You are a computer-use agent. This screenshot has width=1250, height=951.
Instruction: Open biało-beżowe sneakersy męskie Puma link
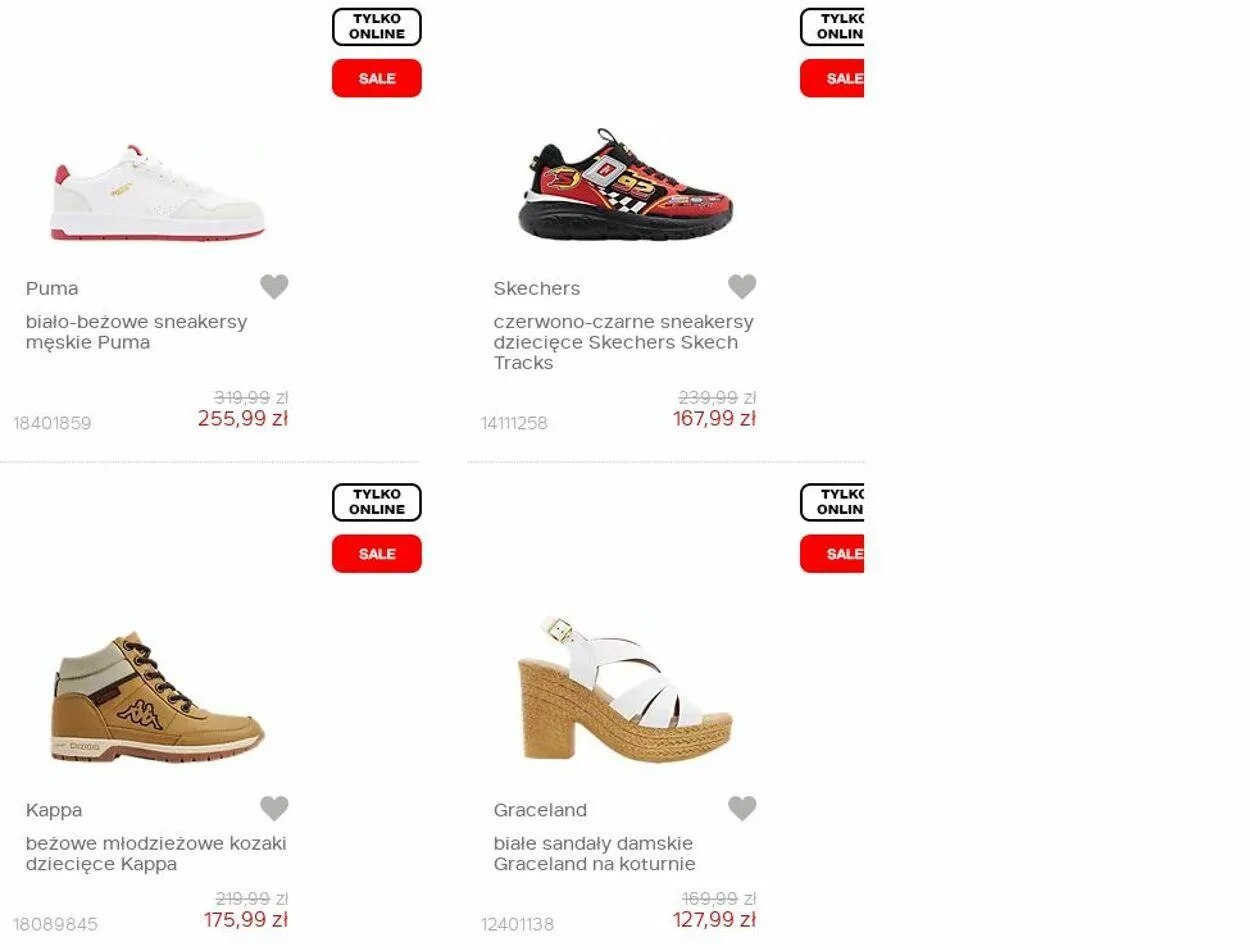pos(136,332)
